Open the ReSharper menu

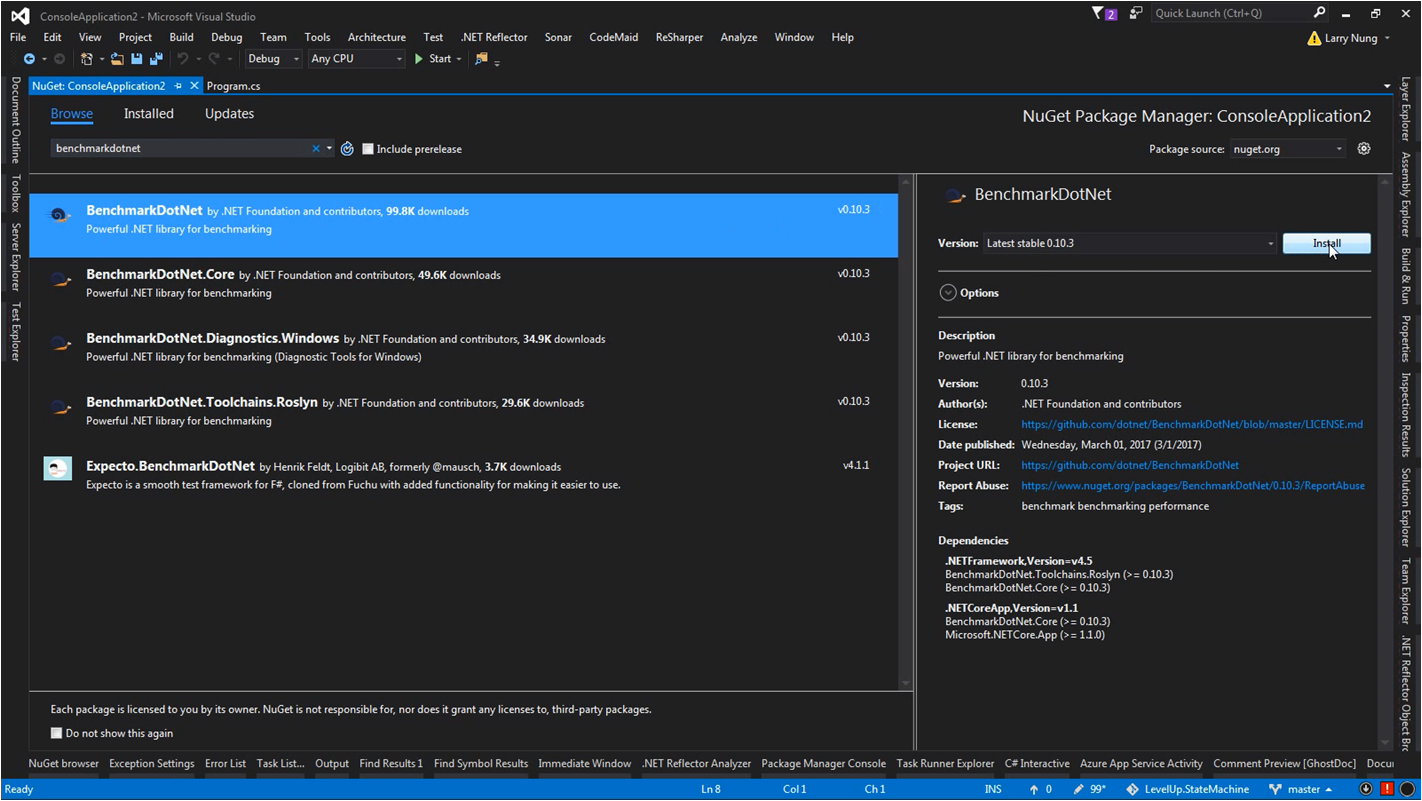679,37
